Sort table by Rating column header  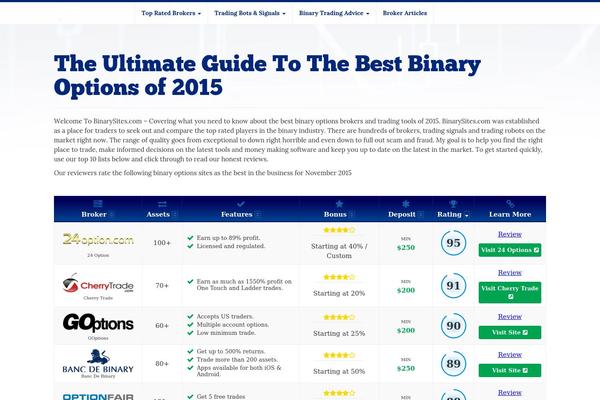453,214
